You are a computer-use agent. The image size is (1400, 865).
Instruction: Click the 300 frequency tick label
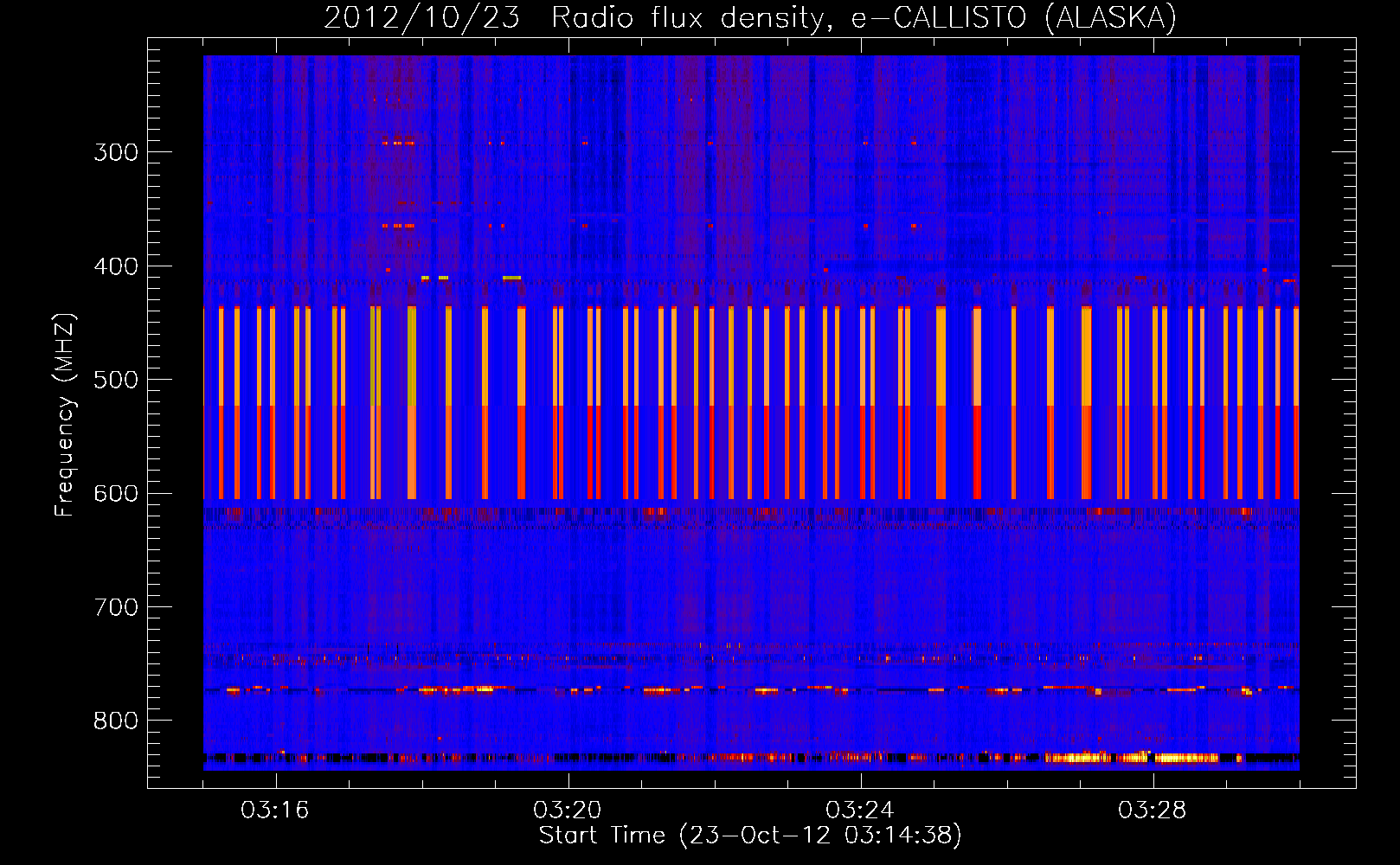tap(116, 152)
